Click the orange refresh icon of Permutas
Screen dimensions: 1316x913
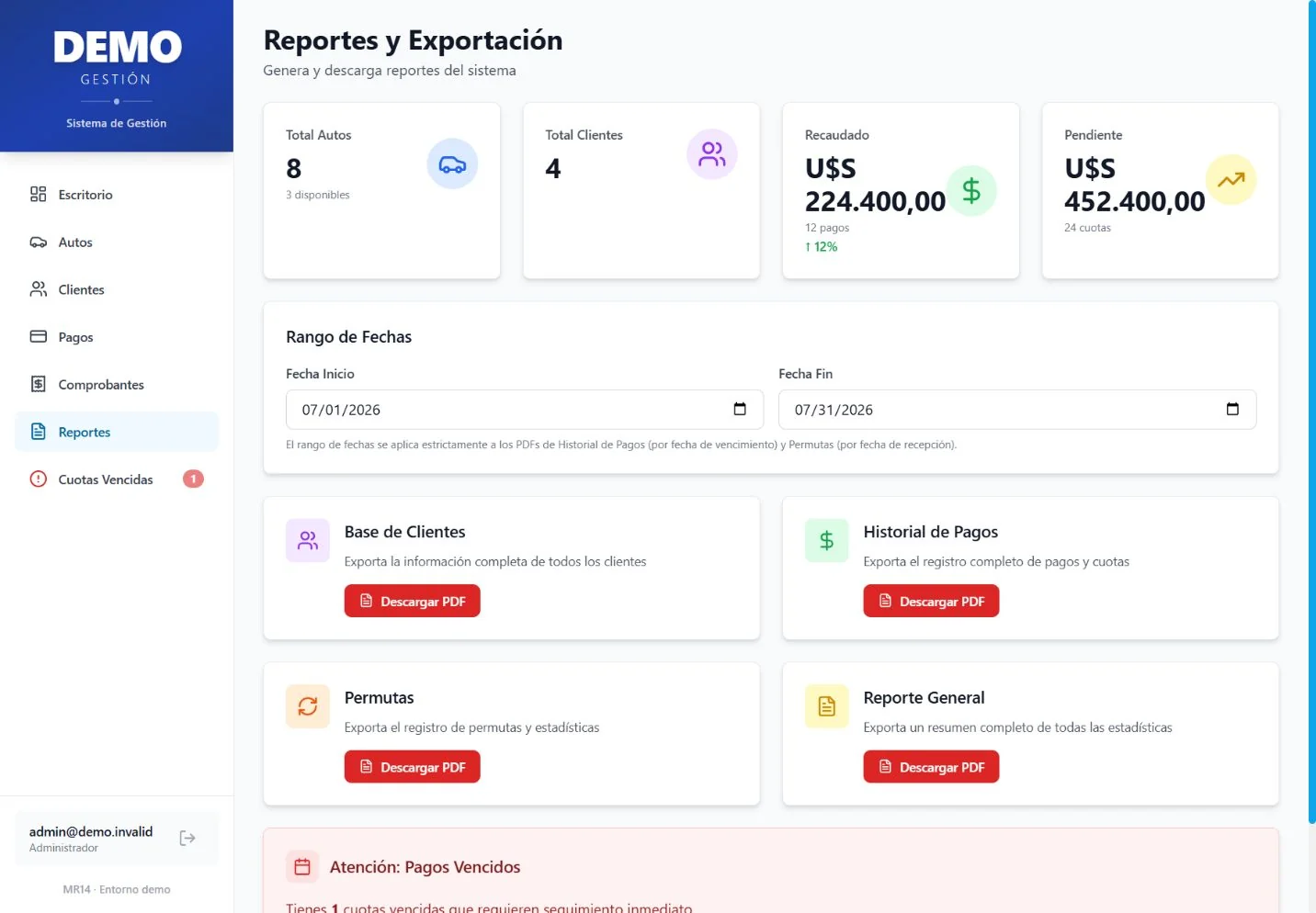click(308, 706)
